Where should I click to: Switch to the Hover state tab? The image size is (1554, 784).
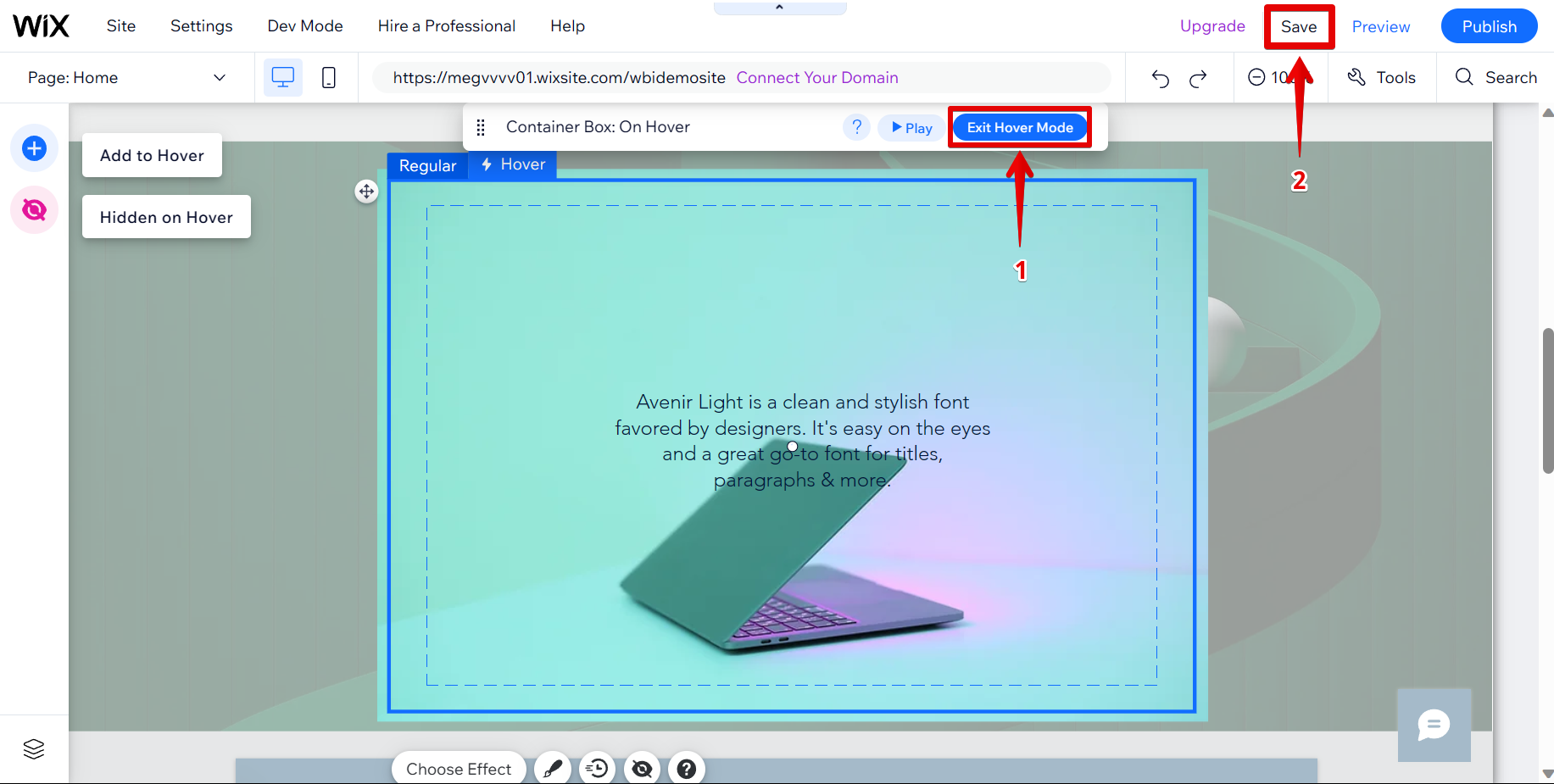click(513, 164)
